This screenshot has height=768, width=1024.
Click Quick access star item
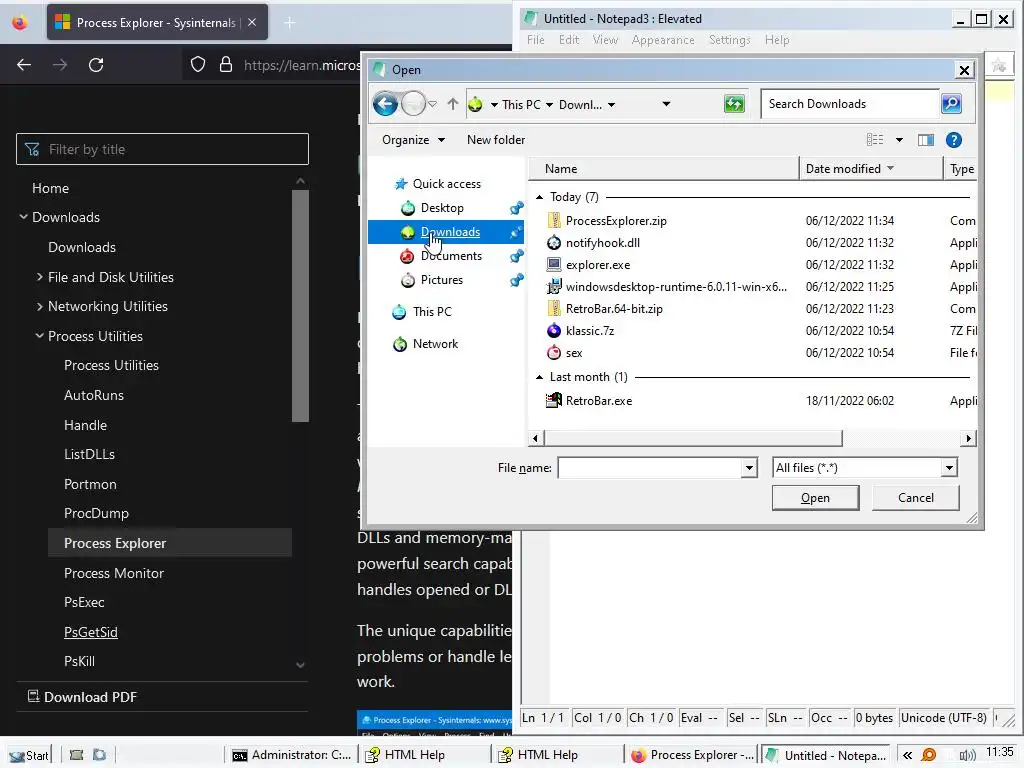tap(446, 184)
